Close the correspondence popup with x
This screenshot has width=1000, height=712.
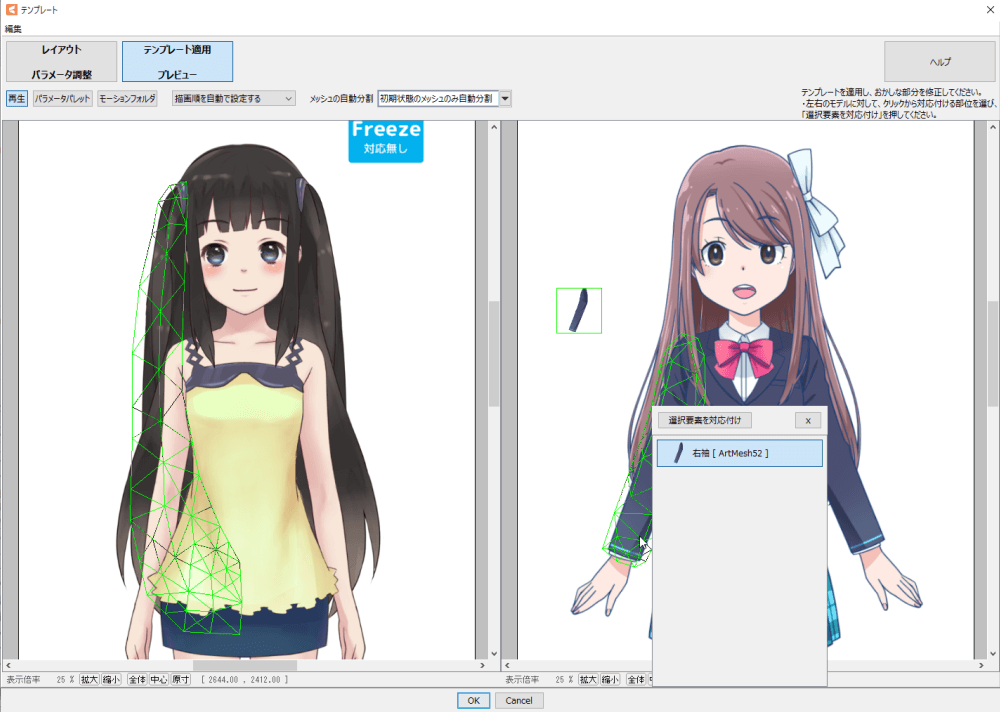808,420
